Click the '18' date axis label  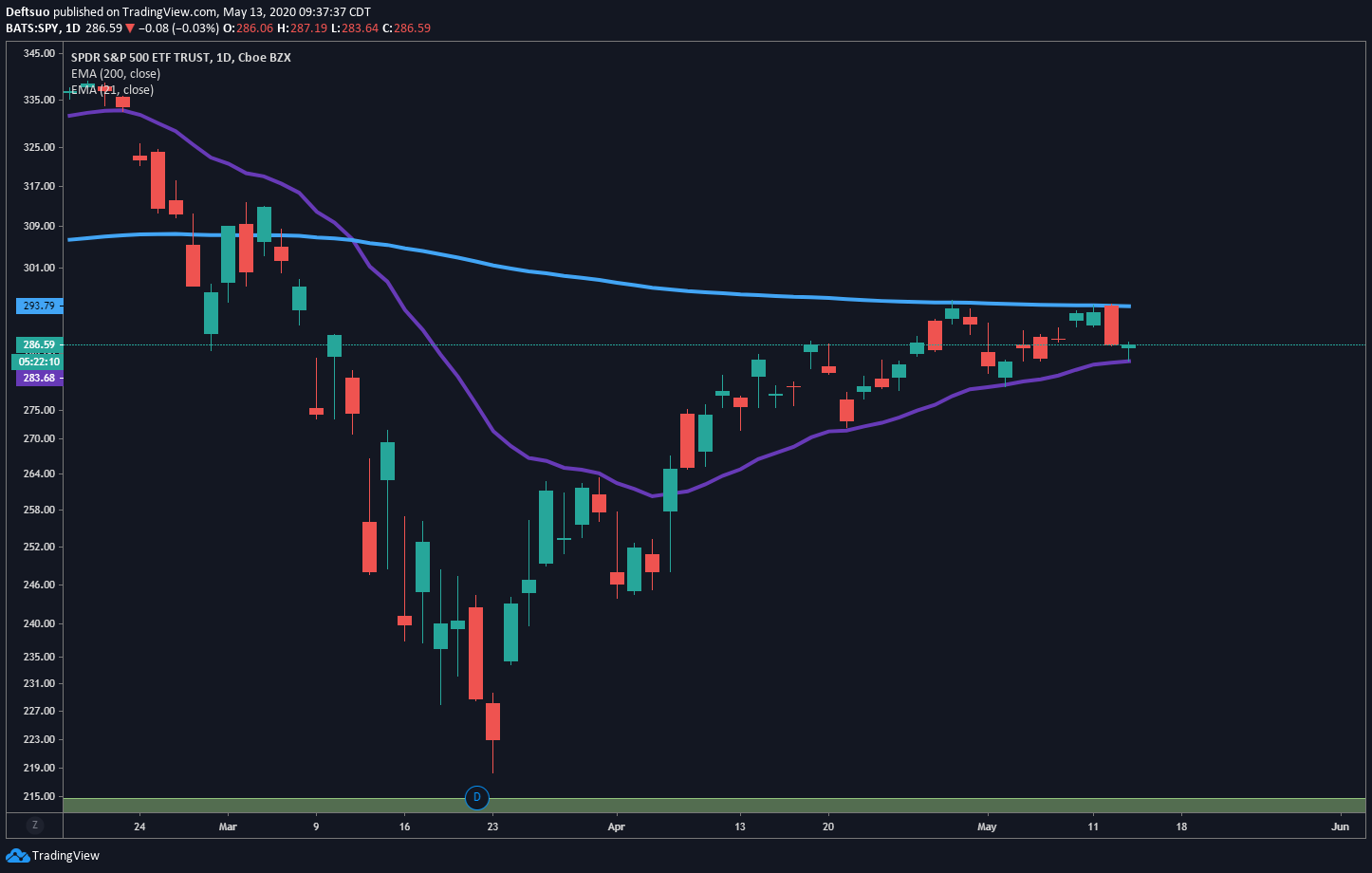pos(1181,827)
